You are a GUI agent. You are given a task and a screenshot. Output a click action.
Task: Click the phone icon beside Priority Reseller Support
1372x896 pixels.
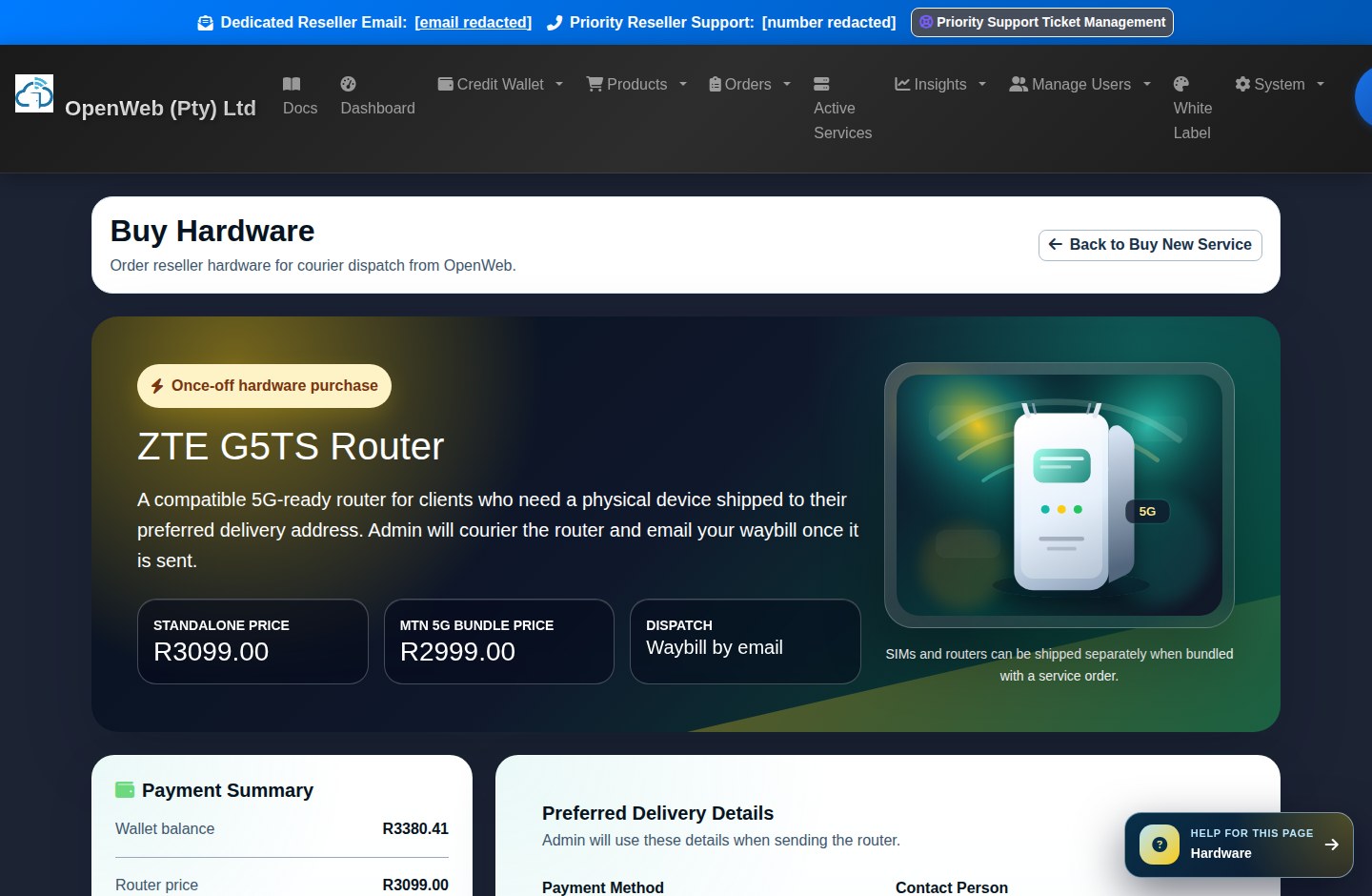click(x=555, y=23)
